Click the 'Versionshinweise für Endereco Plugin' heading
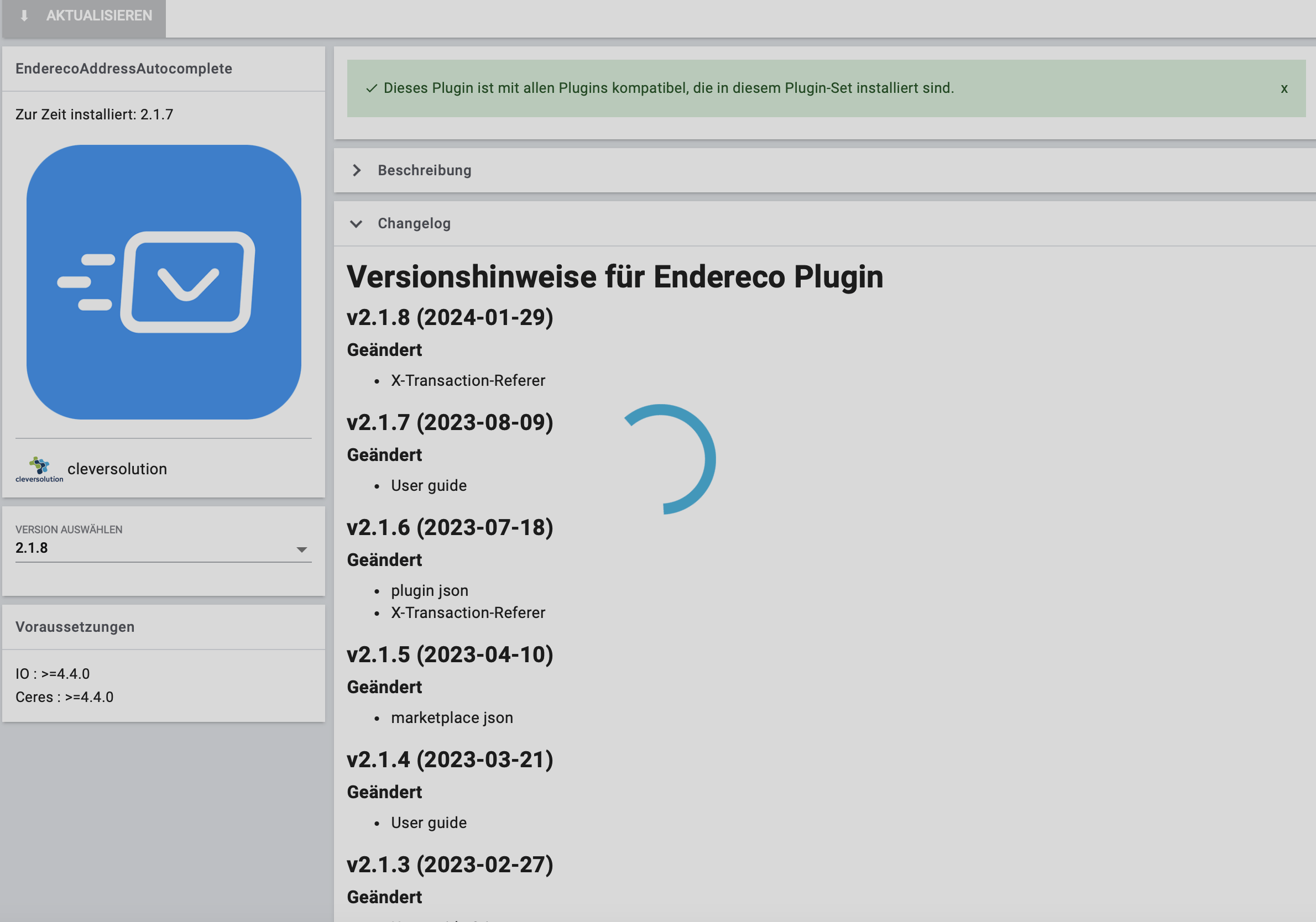 (x=615, y=277)
